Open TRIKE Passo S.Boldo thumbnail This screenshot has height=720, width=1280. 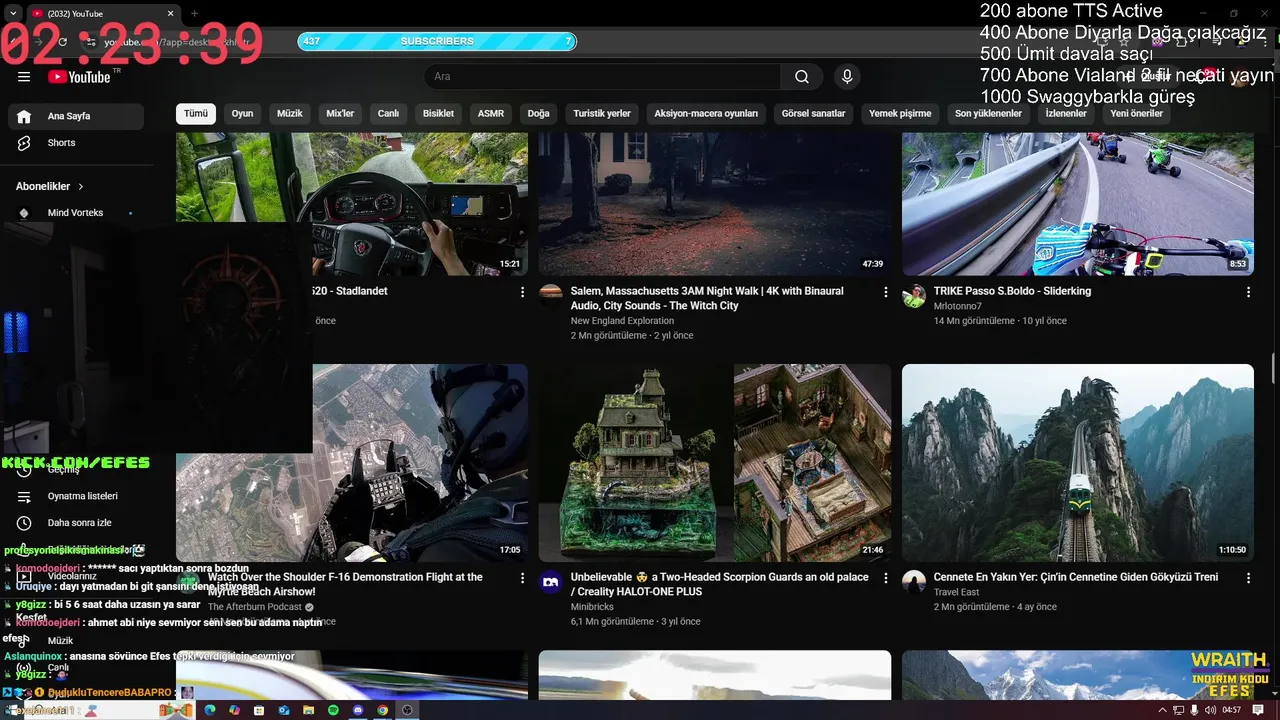coord(1078,204)
